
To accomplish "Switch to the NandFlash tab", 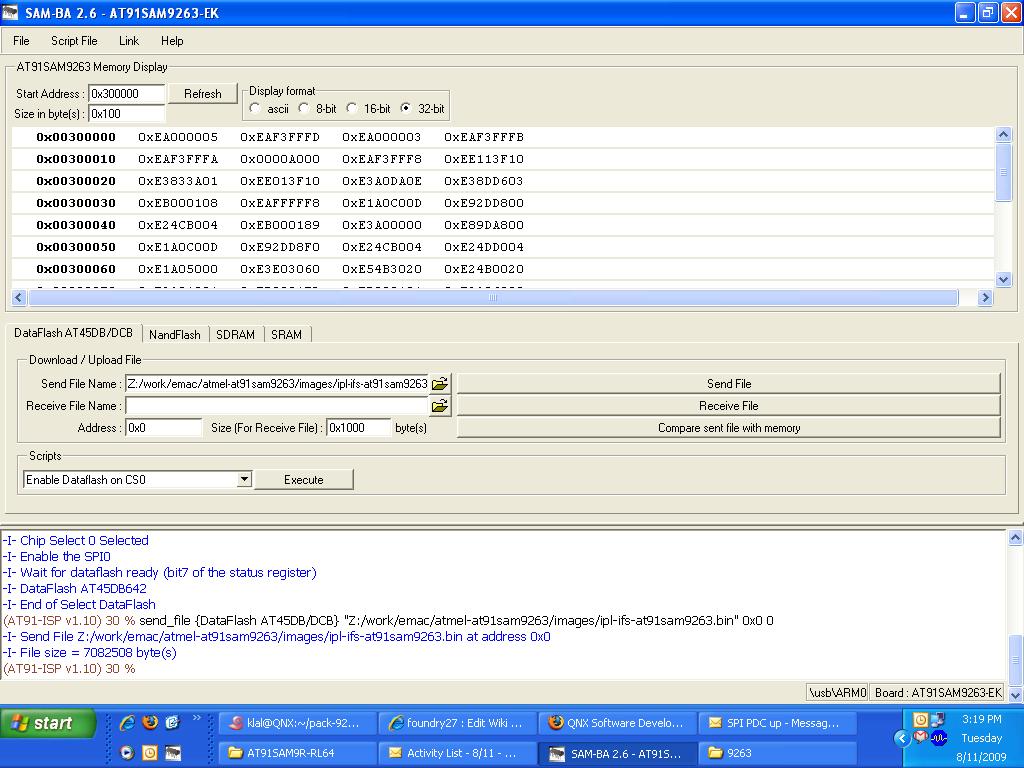I will point(175,334).
